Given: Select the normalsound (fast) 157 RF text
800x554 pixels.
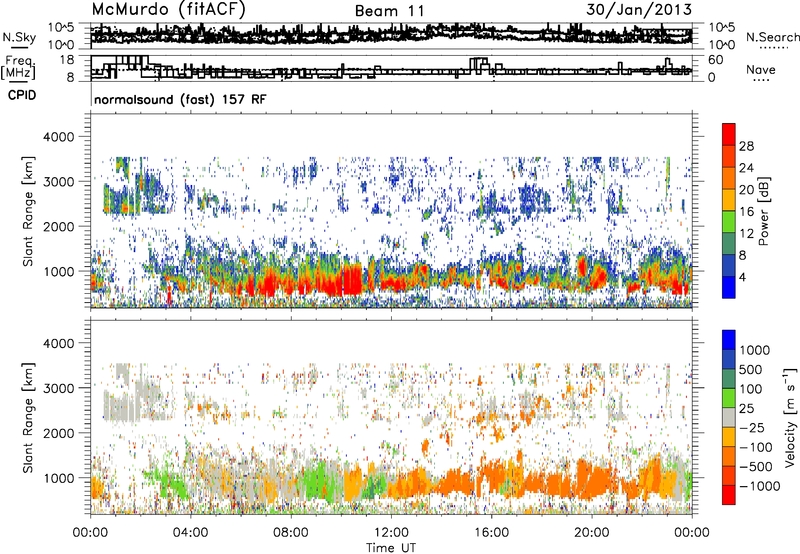Looking at the screenshot, I should pos(180,99).
